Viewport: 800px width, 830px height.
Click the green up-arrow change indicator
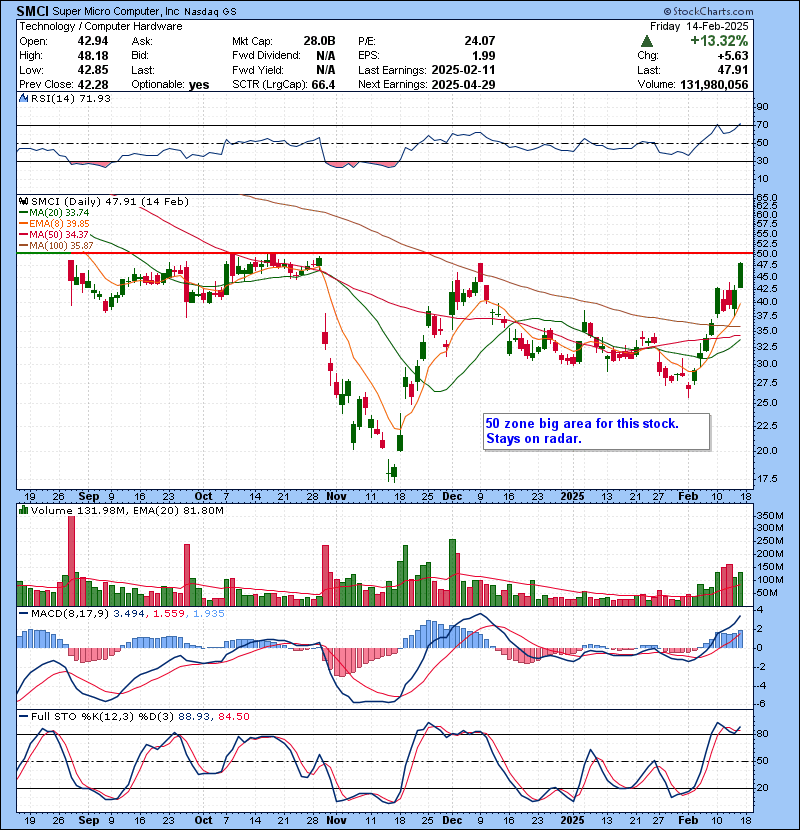tap(646, 41)
